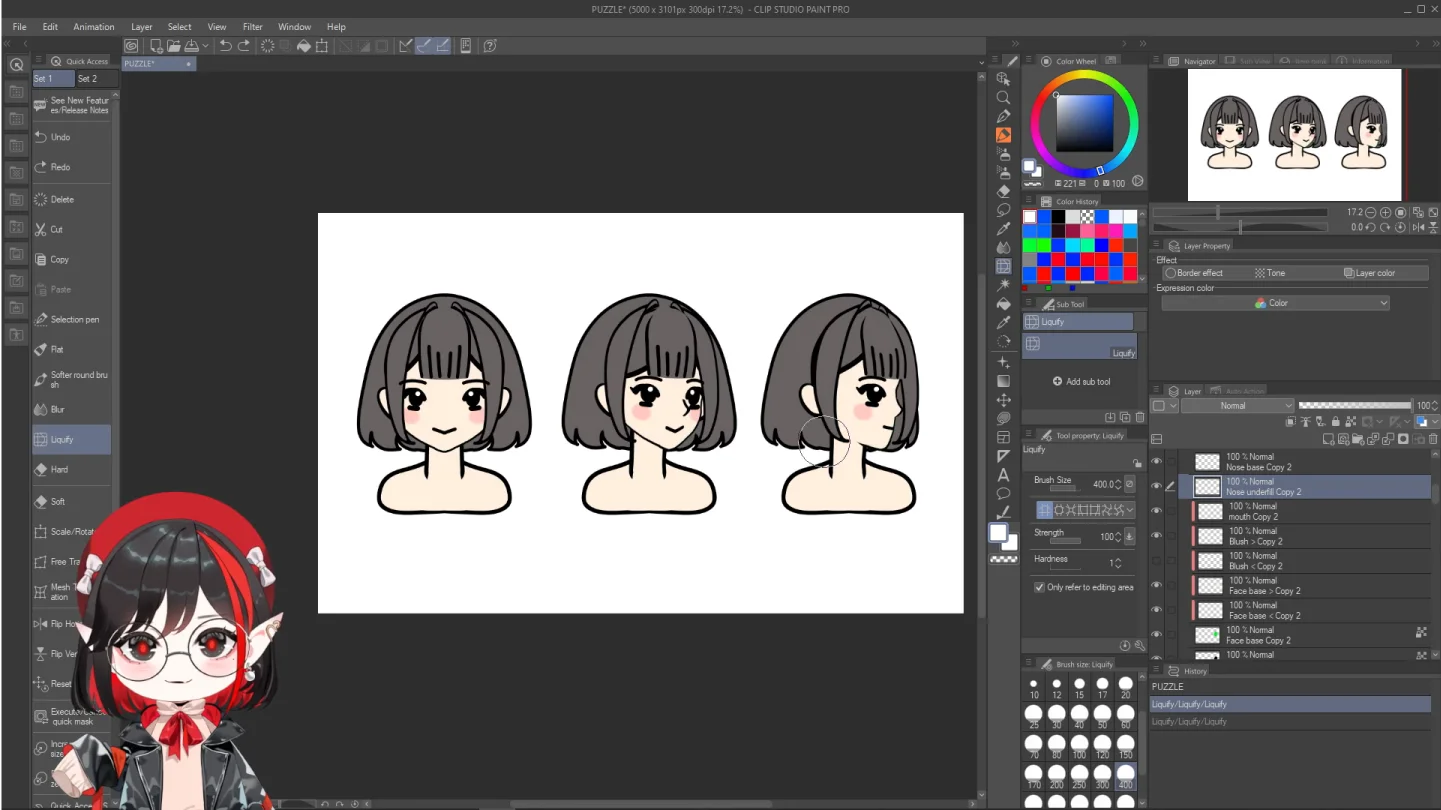Select the Move layer tool
The width and height of the screenshot is (1441, 810).
click(x=1003, y=399)
